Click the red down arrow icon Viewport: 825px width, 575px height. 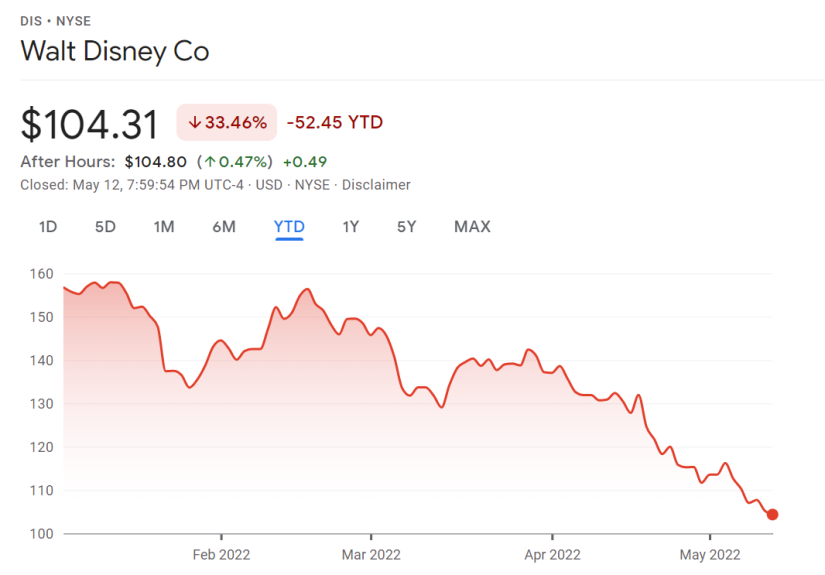[195, 123]
